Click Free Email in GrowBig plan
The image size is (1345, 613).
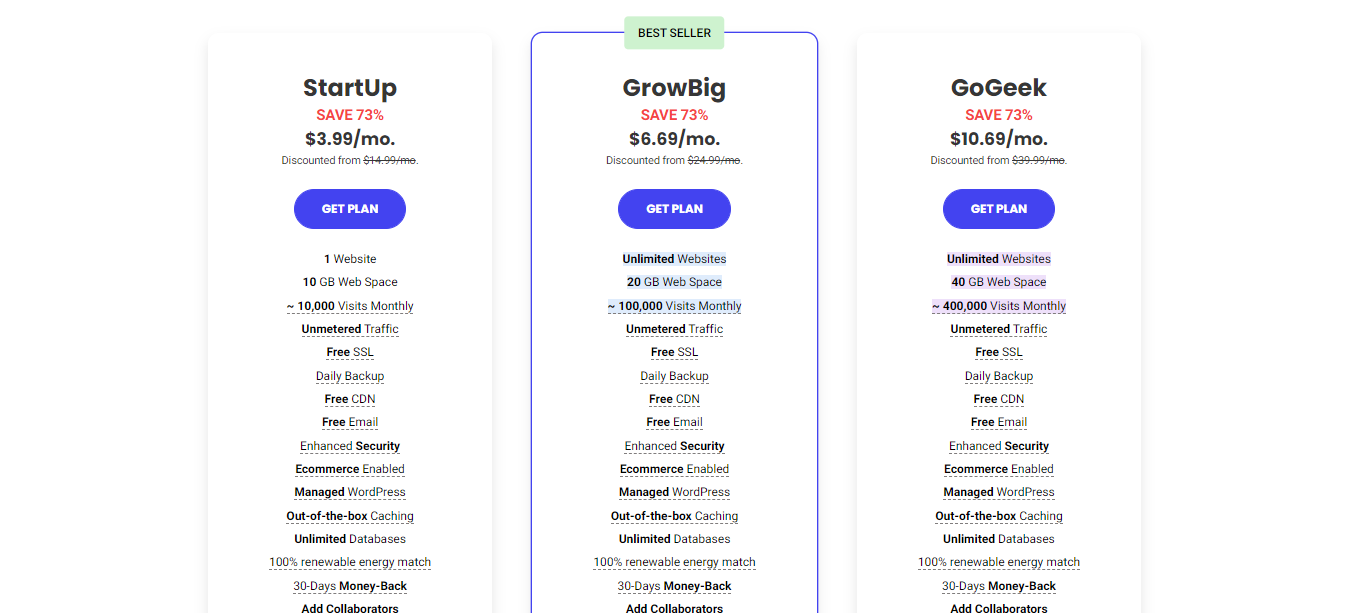tap(674, 422)
